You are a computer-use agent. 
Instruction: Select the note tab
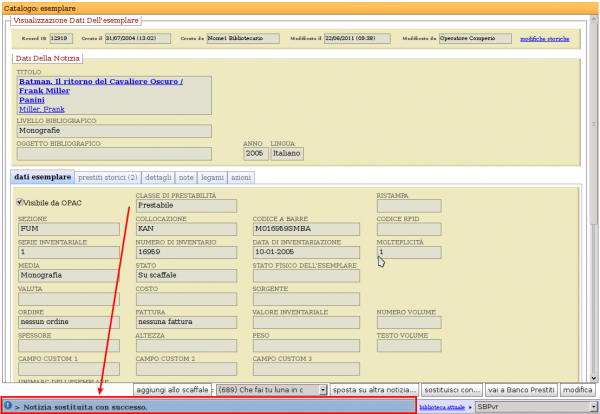[186, 177]
